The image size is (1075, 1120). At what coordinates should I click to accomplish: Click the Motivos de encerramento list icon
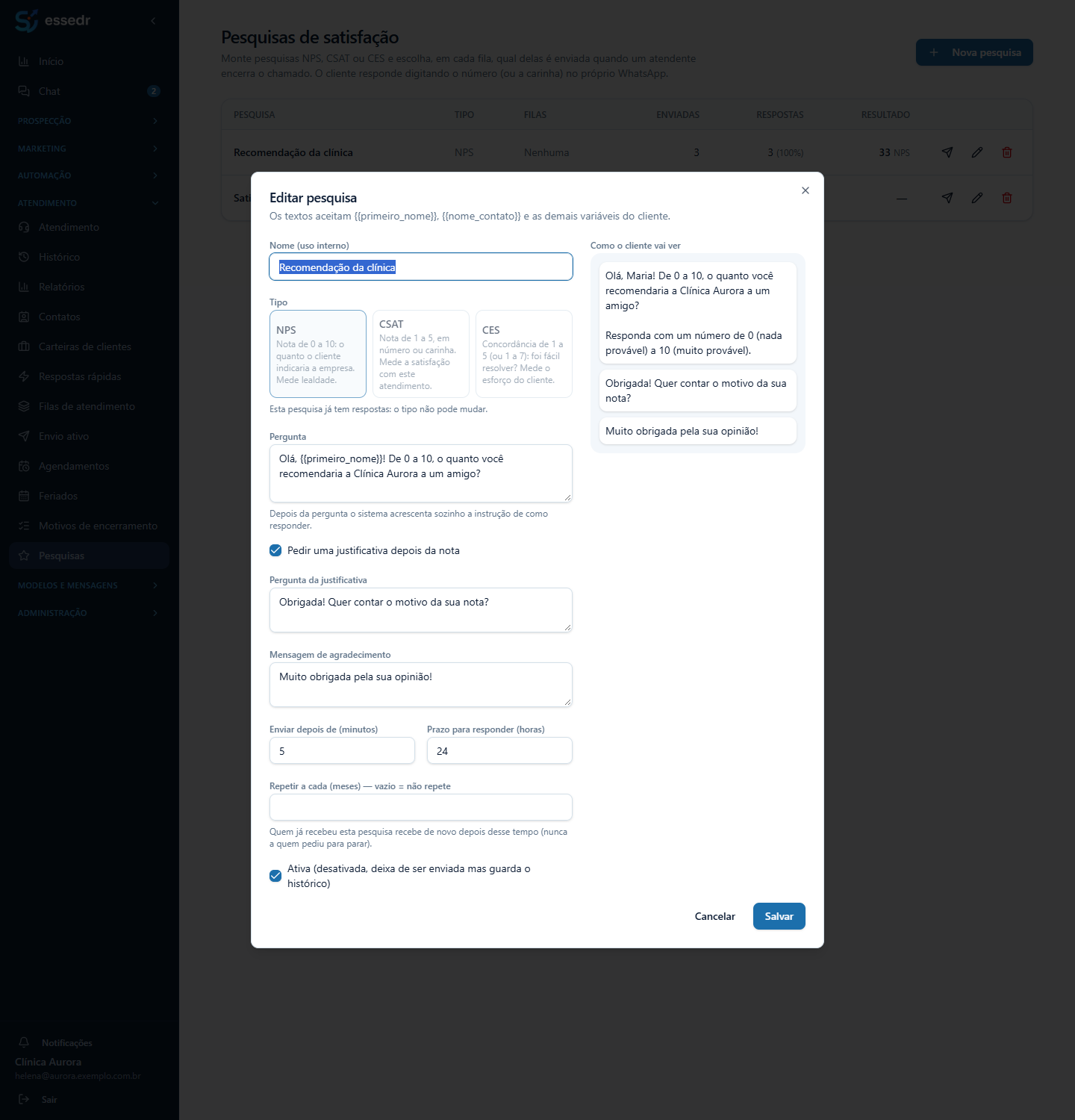pos(24,526)
